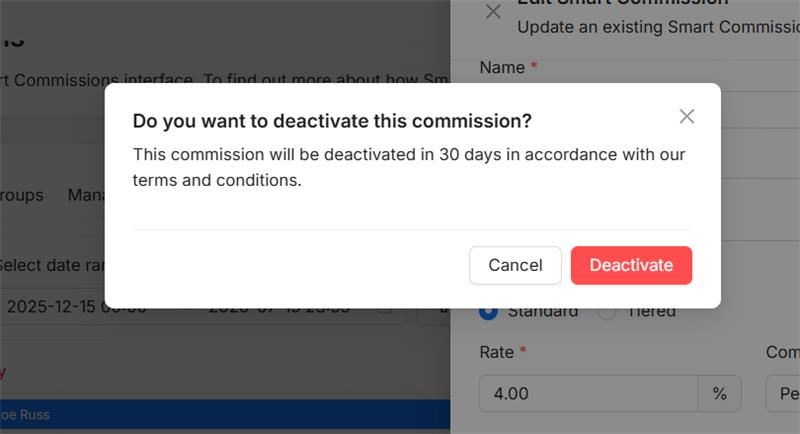Close the Edit Smart Commission panel

tap(493, 12)
